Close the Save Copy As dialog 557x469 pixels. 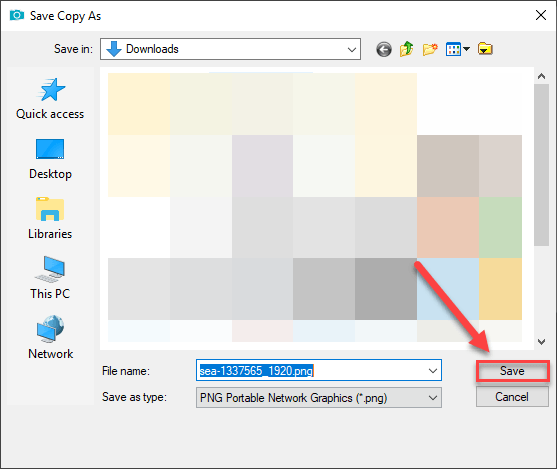point(541,15)
